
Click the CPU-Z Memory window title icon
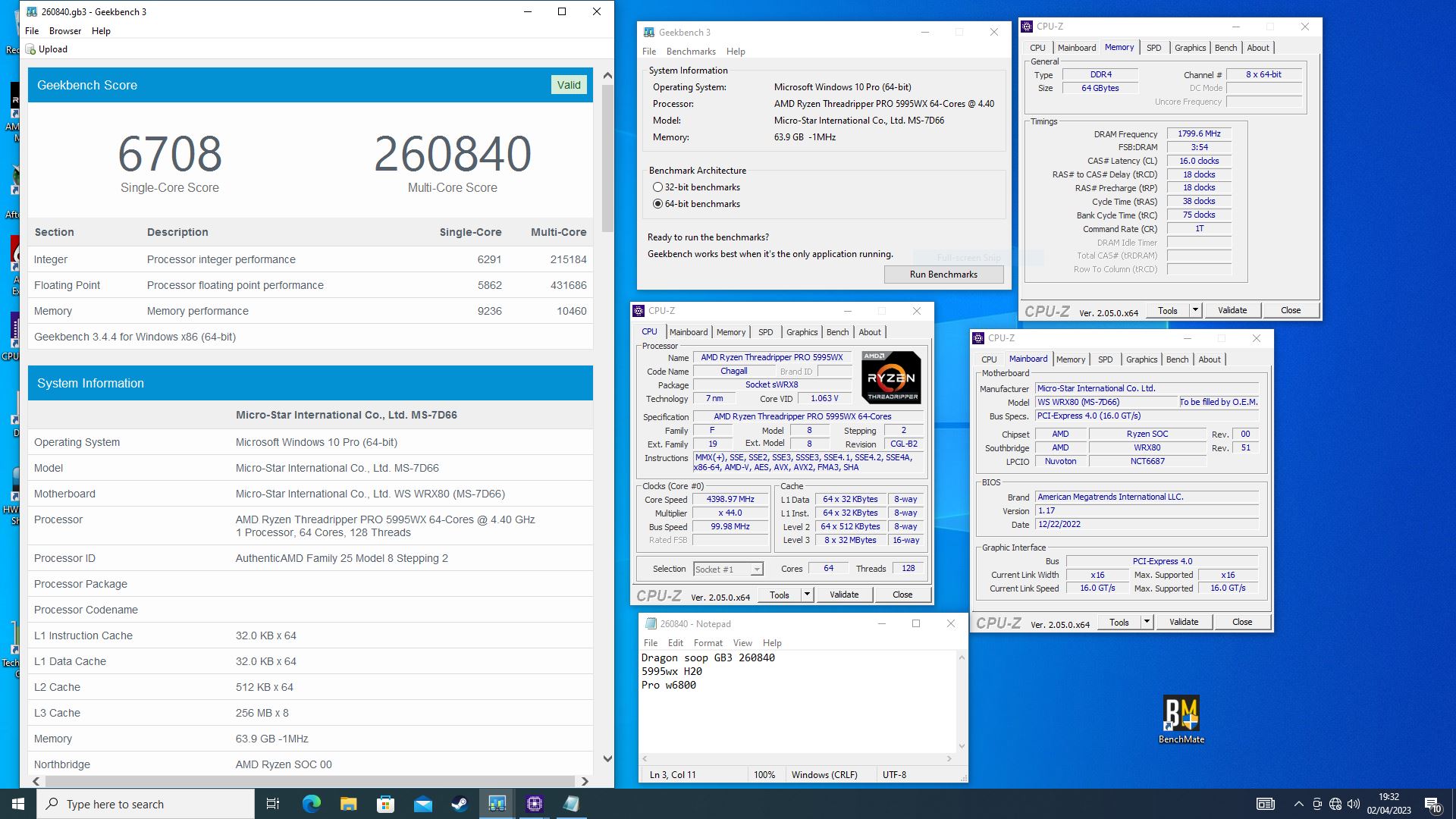[x=1027, y=27]
